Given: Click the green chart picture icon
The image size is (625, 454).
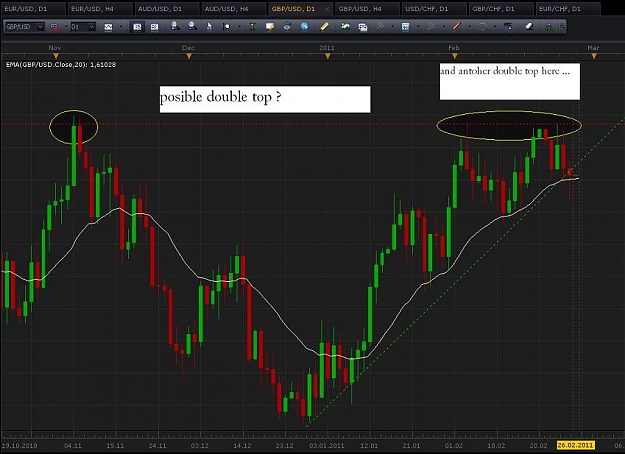Looking at the screenshot, I should pyautogui.click(x=345, y=27).
